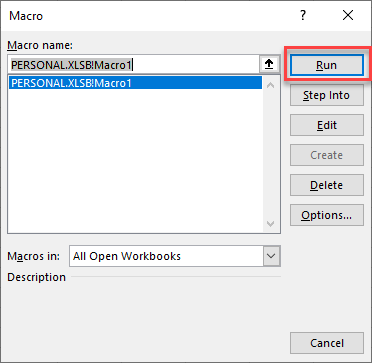Viewport: 372px width, 363px height.
Task: Click the Help question mark icon
Action: pos(303,15)
